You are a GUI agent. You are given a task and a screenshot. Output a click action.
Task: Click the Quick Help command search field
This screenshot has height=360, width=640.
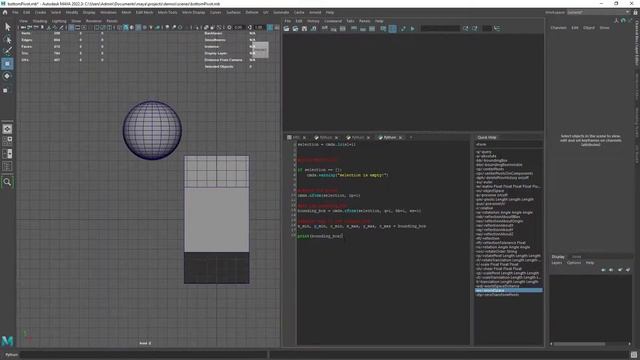(509, 144)
